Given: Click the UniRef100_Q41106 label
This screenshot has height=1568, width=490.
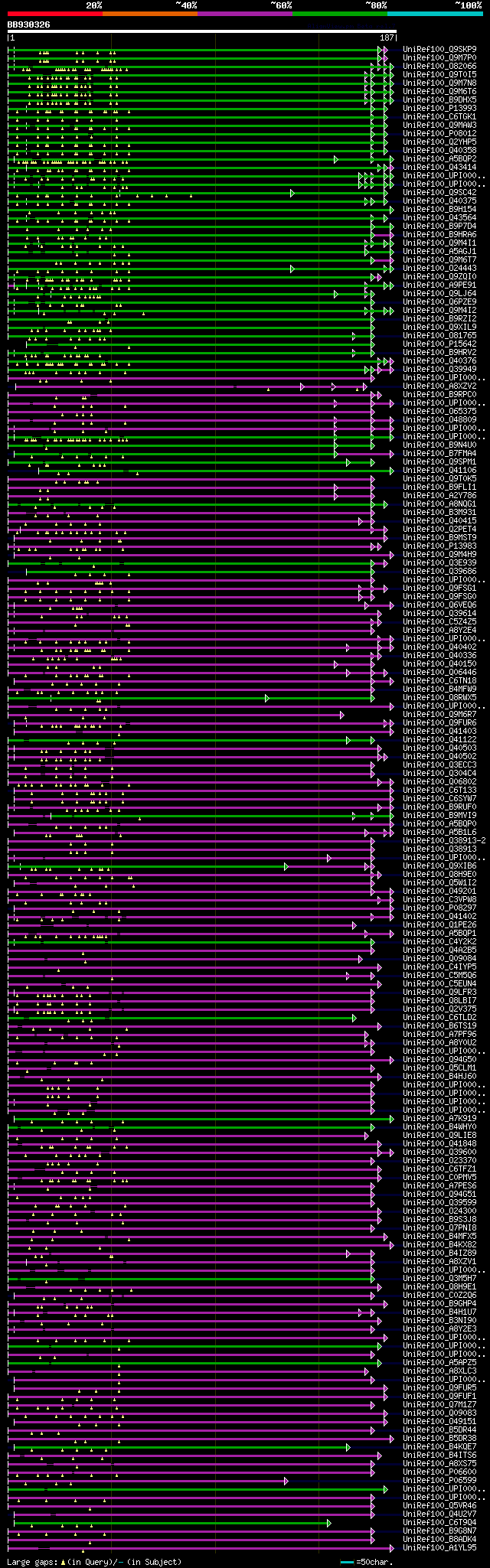Looking at the screenshot, I should (x=439, y=470).
